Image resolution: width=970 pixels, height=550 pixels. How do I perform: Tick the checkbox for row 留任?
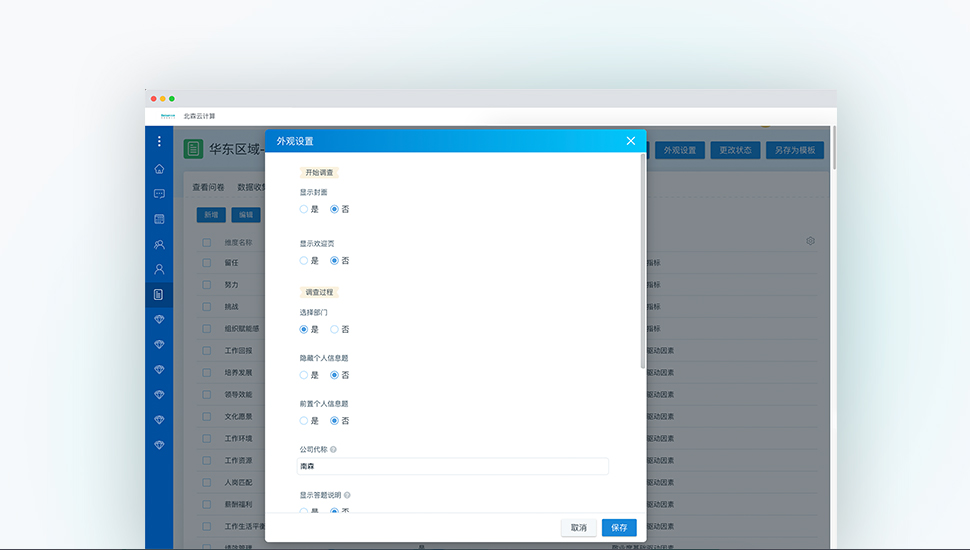pyautogui.click(x=207, y=263)
